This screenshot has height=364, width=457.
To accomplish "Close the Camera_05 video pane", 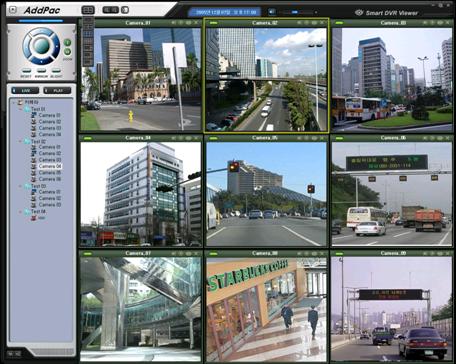I will 322,138.
